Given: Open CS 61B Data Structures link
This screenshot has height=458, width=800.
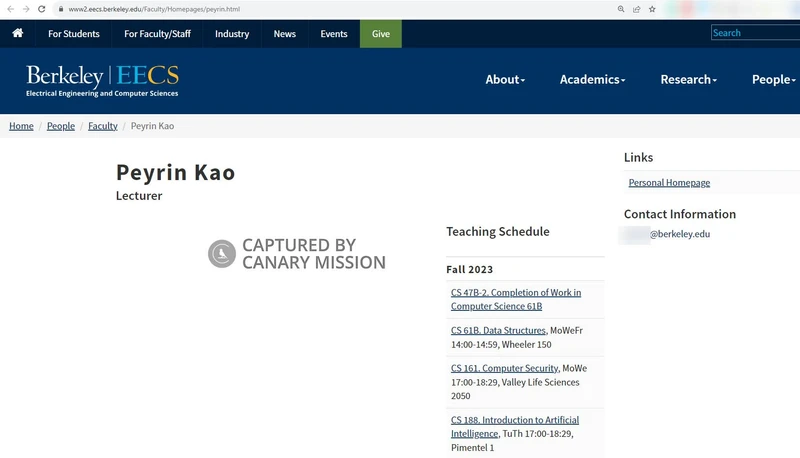Looking at the screenshot, I should point(498,330).
